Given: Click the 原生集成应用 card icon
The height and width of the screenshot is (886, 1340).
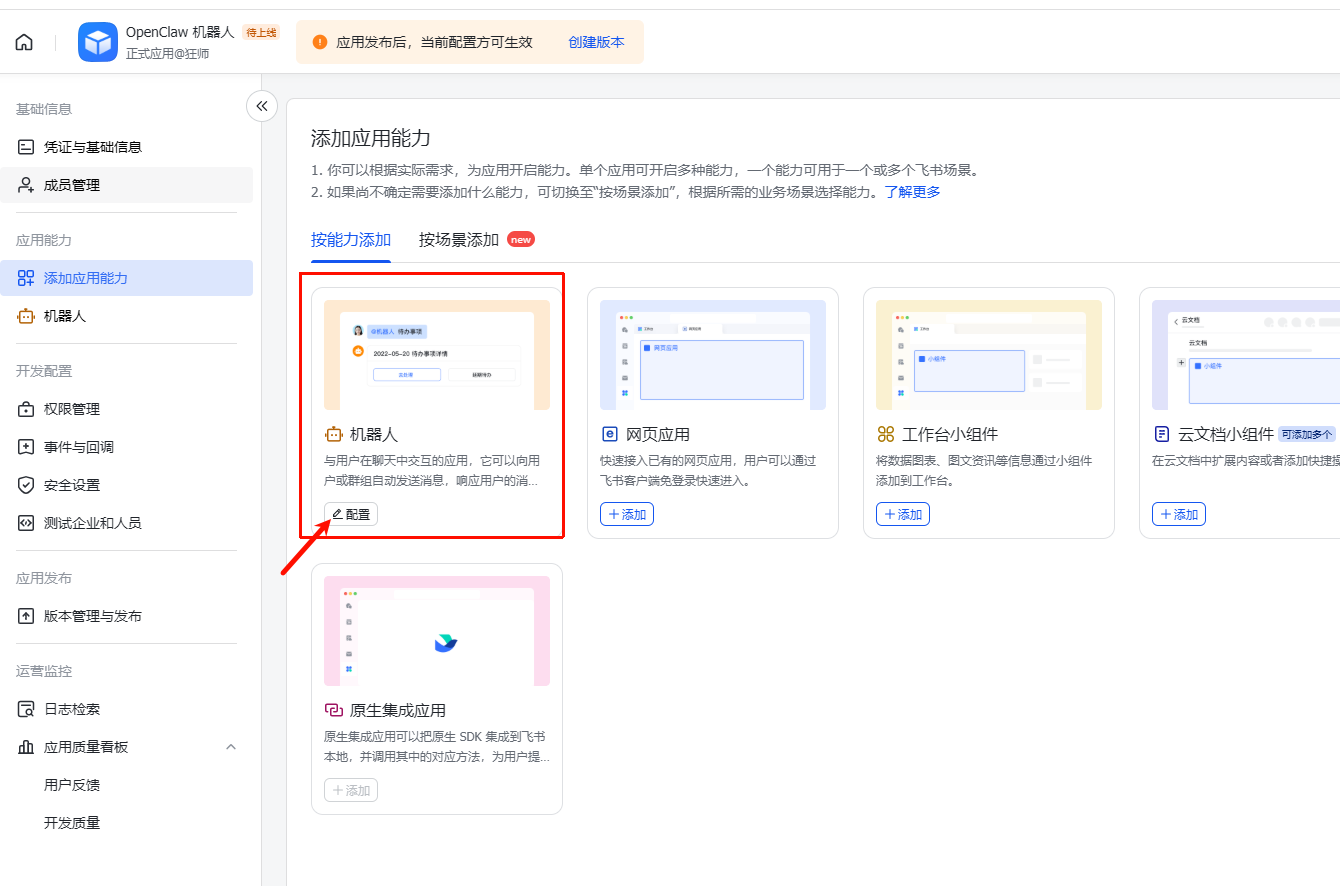Looking at the screenshot, I should 333,710.
